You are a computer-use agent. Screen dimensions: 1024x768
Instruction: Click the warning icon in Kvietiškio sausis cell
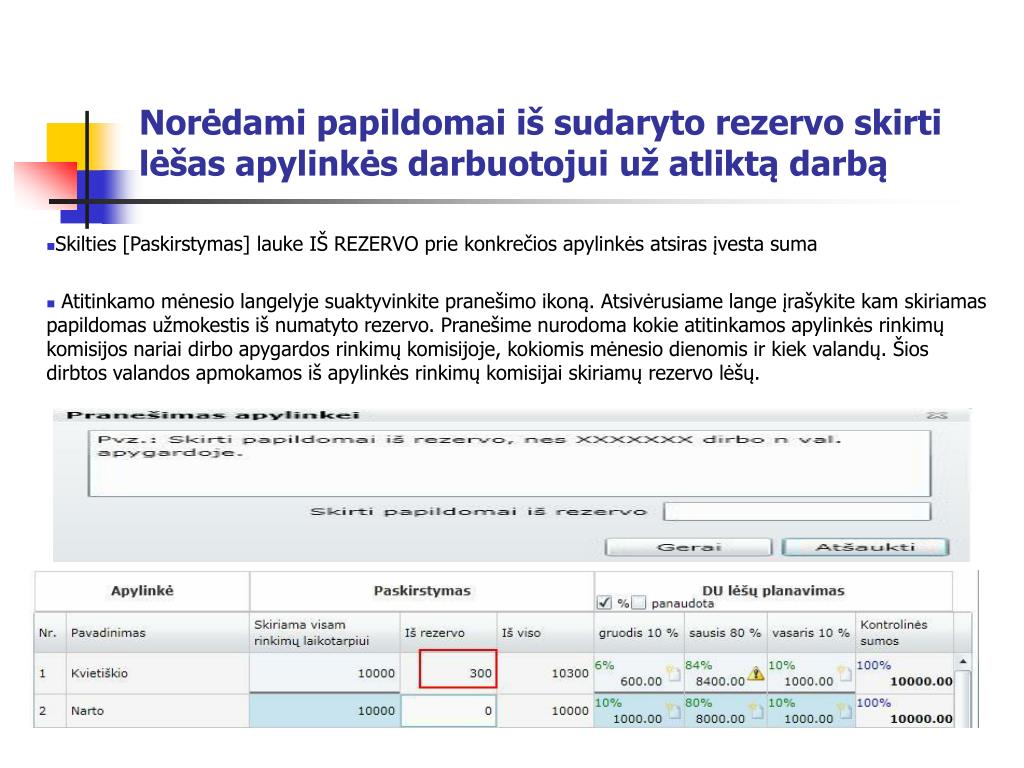coord(756,673)
